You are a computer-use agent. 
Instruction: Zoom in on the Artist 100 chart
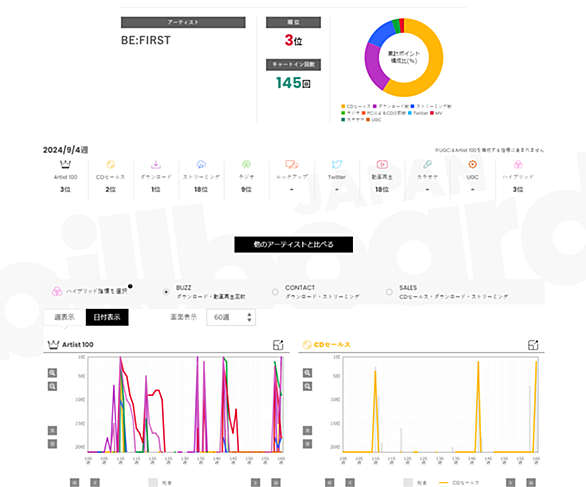coord(52,373)
